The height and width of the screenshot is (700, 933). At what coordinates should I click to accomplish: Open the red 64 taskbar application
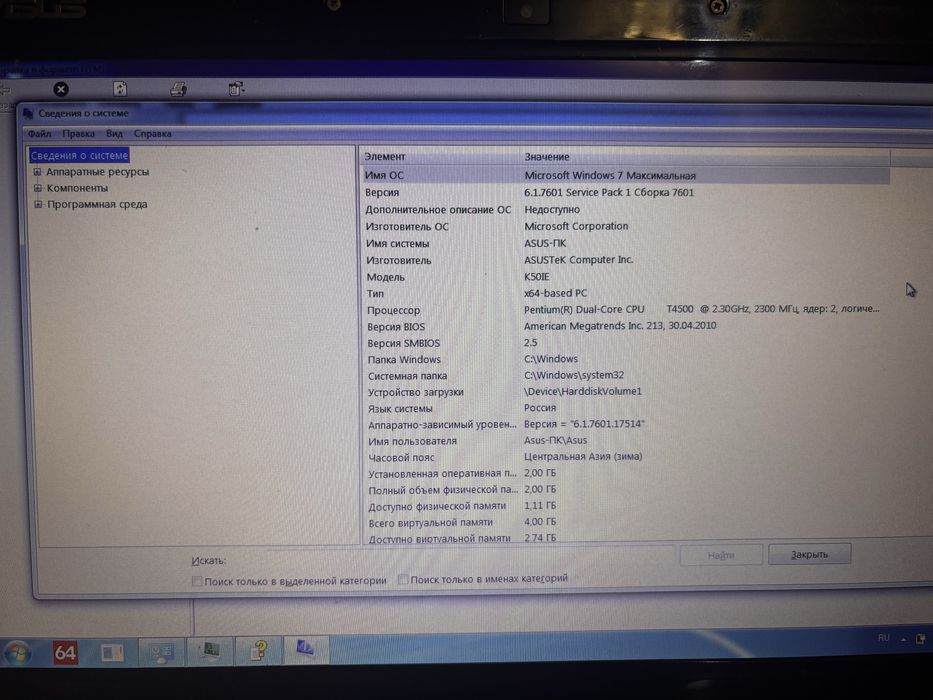pyautogui.click(x=65, y=652)
